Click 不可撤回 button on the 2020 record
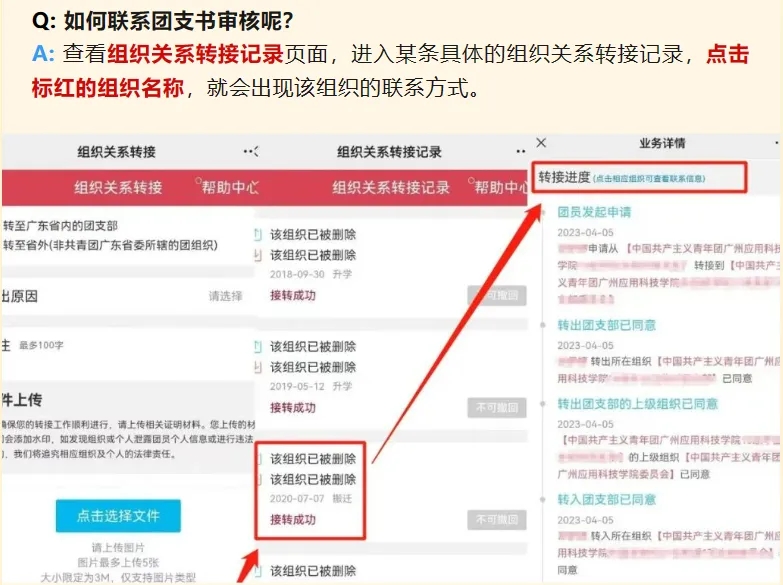The height and width of the screenshot is (585, 783). coord(497,520)
